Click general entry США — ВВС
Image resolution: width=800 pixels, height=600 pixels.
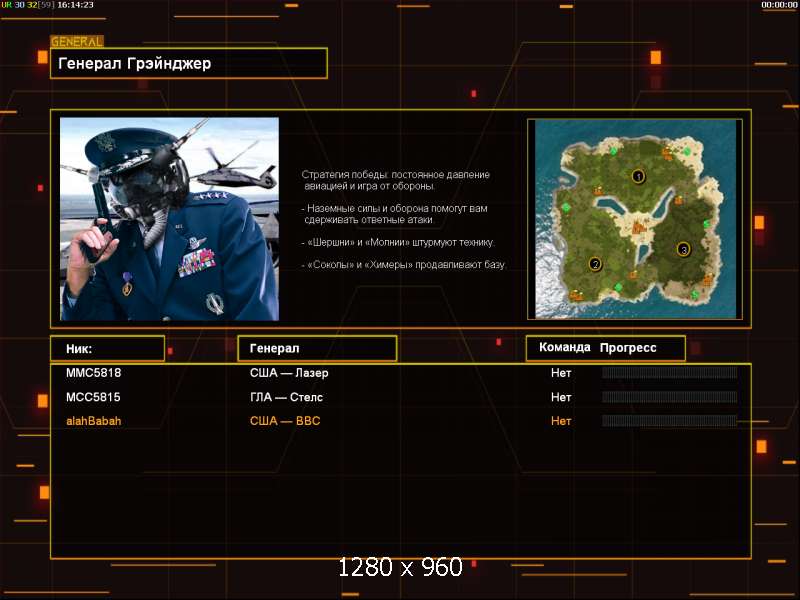pos(285,421)
